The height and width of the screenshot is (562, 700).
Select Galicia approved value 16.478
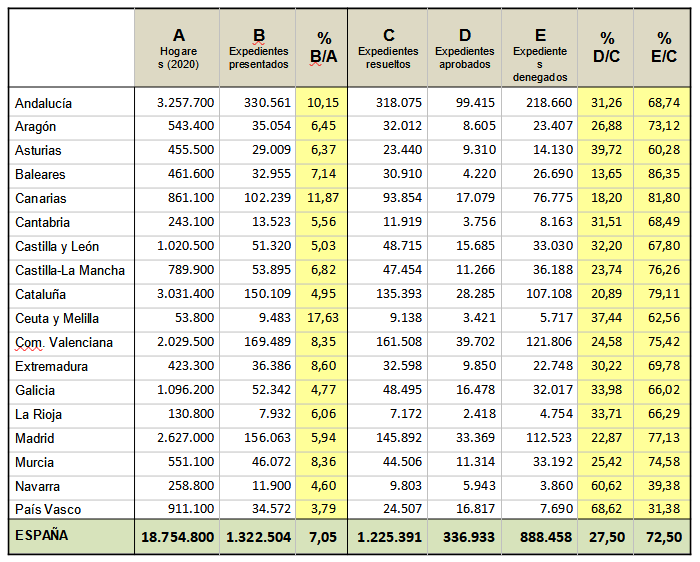tap(475, 390)
